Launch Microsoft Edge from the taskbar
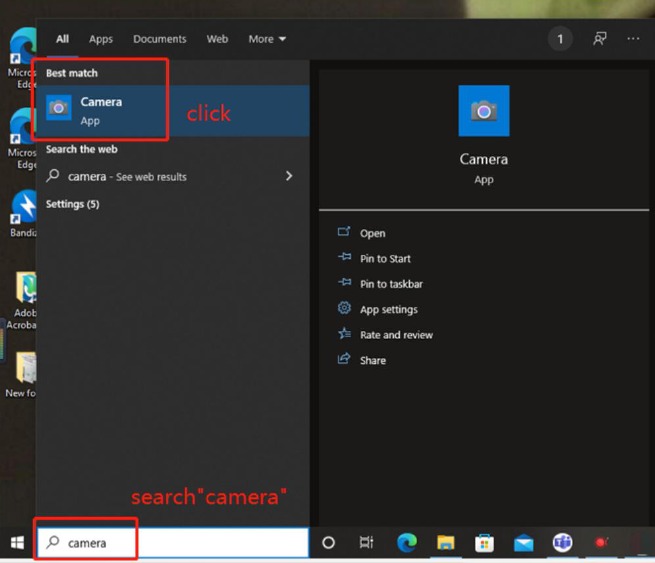 [x=406, y=542]
